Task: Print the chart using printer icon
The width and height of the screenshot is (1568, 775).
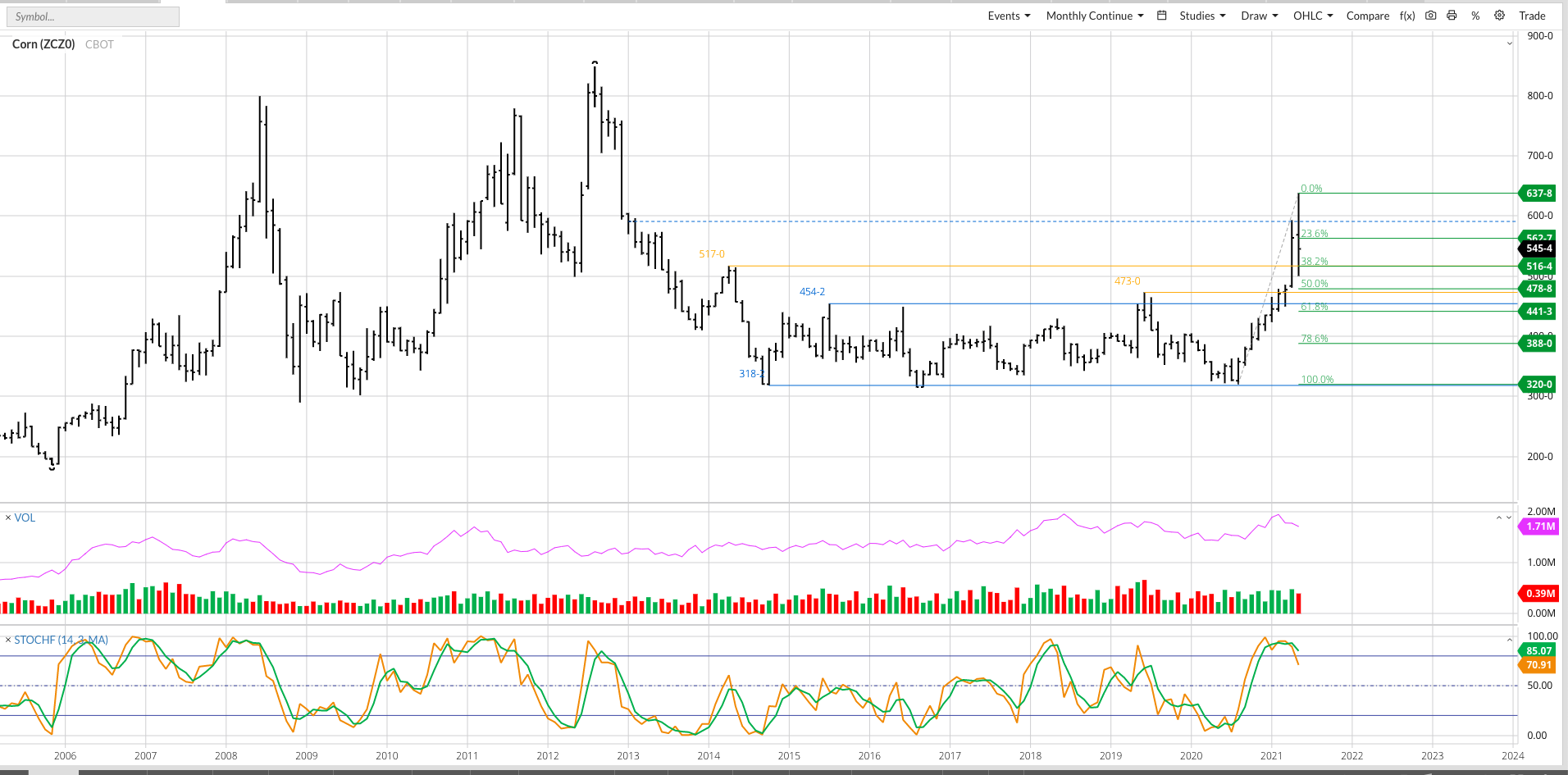Action: tap(1452, 16)
